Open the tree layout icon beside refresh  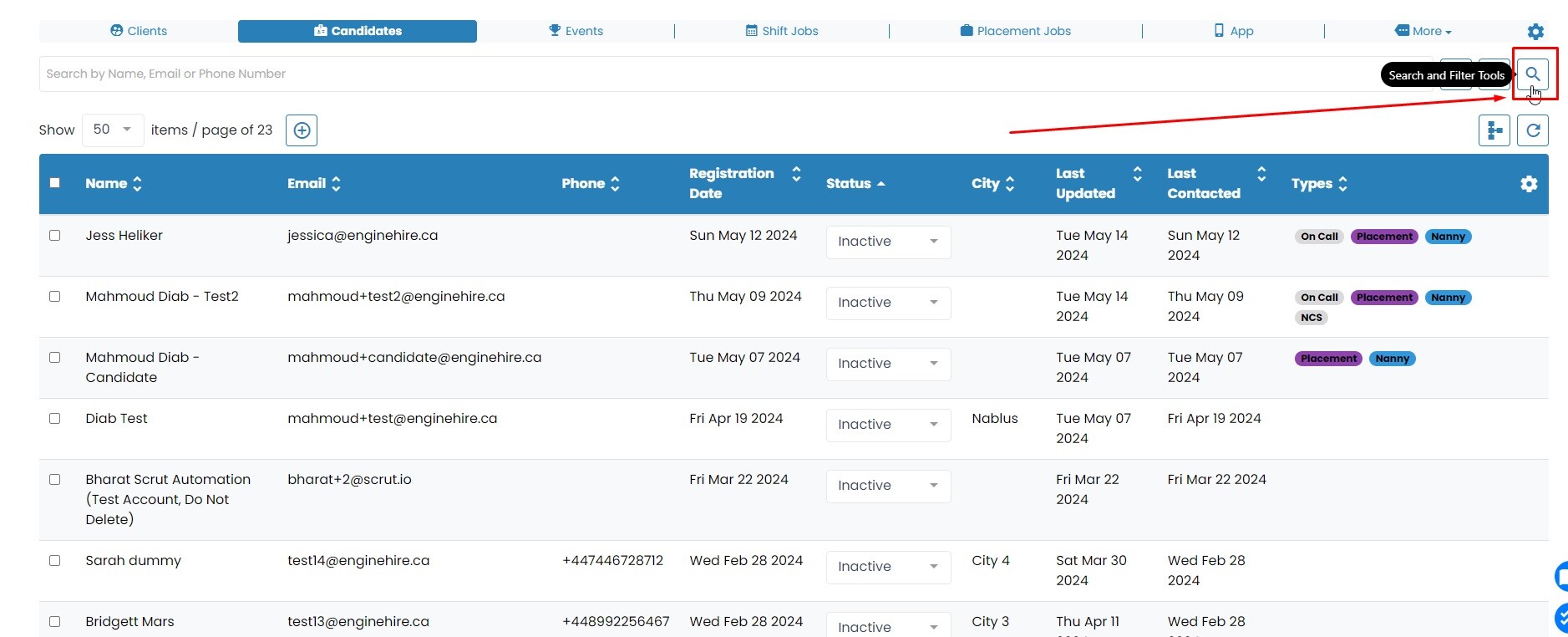click(x=1494, y=130)
